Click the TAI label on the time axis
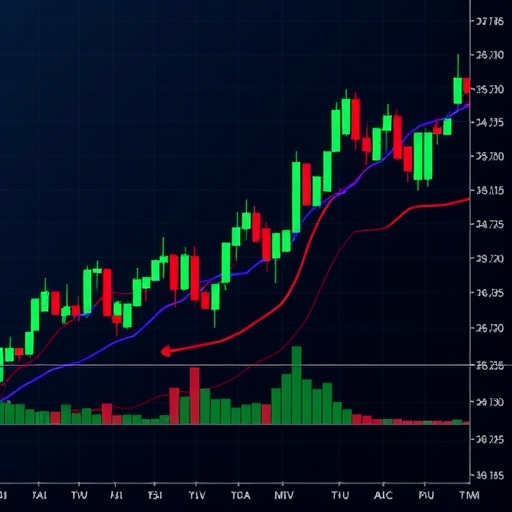This screenshot has height=512, width=512. [x=39, y=495]
